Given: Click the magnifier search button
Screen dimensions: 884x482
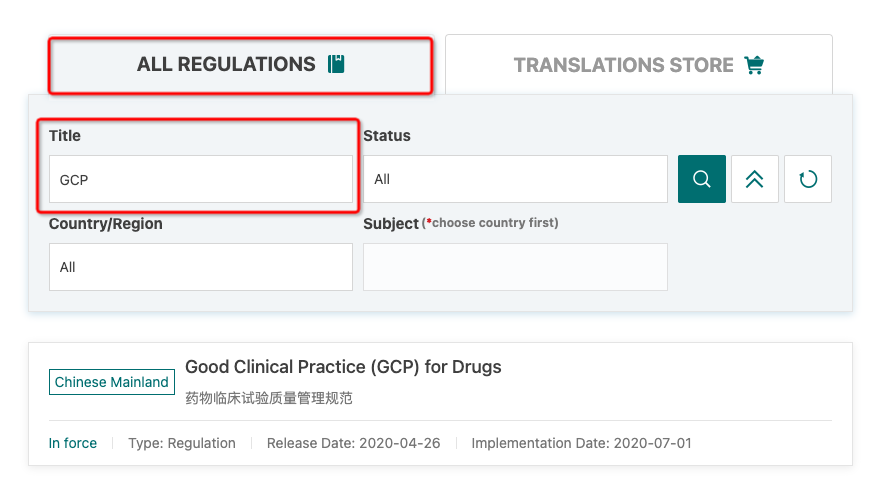Looking at the screenshot, I should [701, 179].
